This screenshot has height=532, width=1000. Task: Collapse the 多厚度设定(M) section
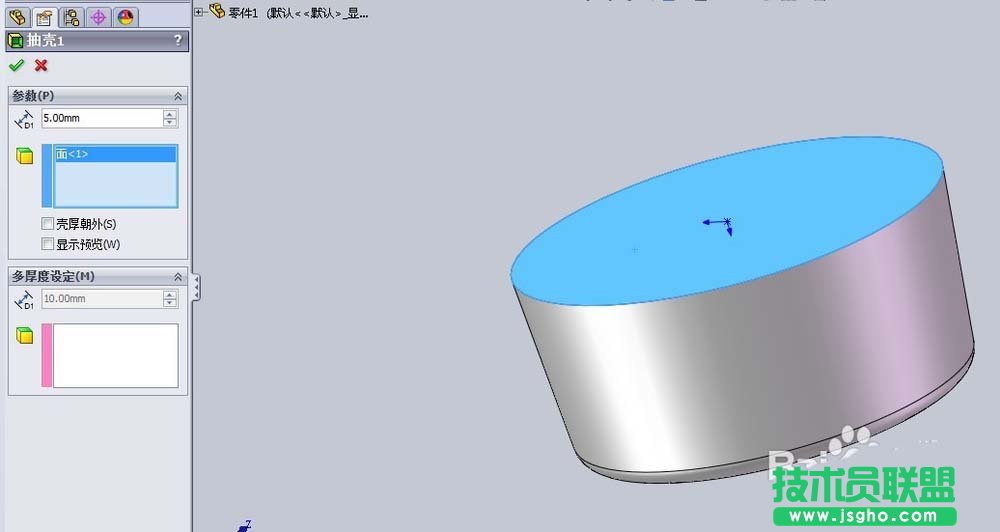(178, 277)
